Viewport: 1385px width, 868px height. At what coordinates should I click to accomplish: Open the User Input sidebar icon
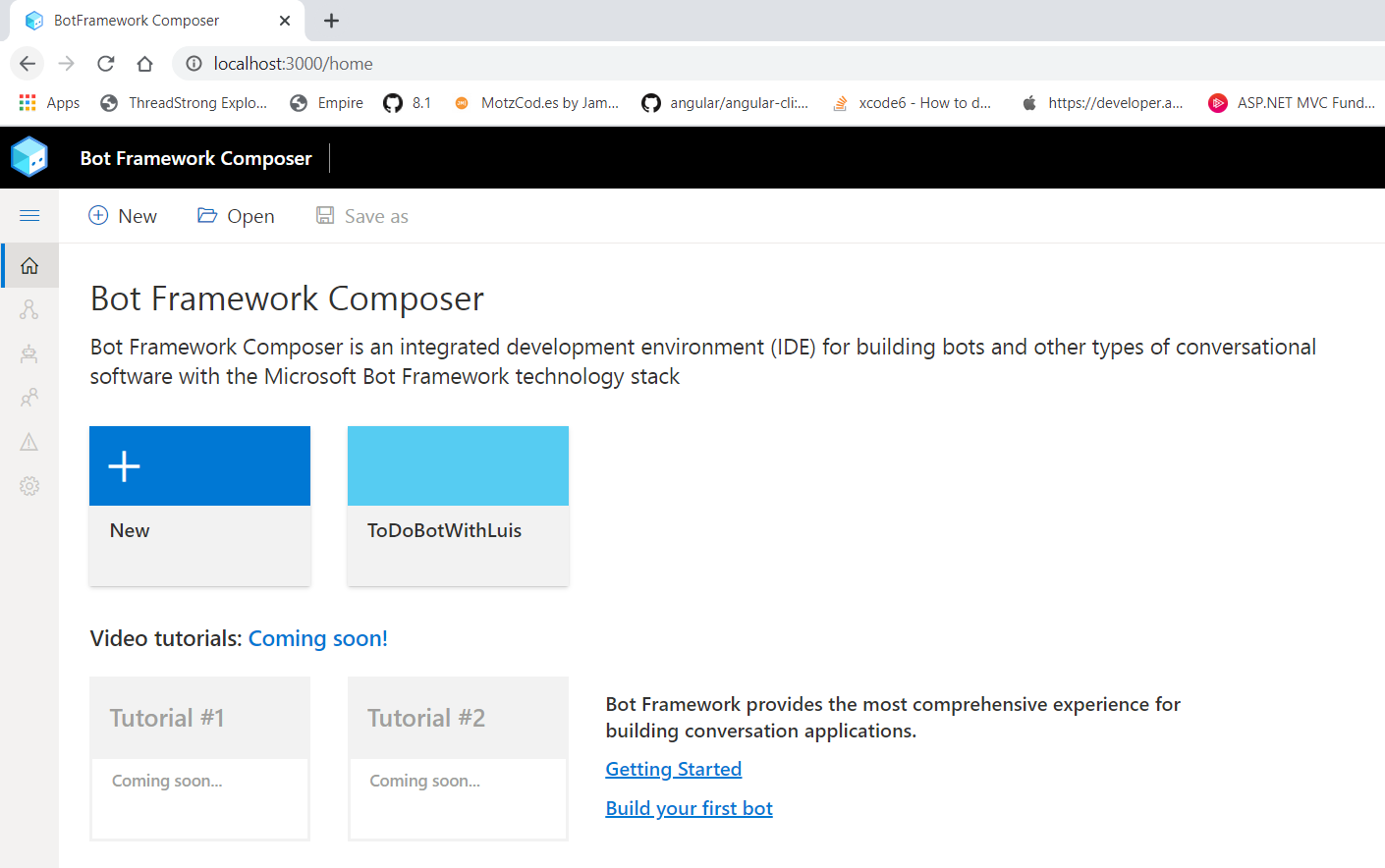(x=29, y=398)
